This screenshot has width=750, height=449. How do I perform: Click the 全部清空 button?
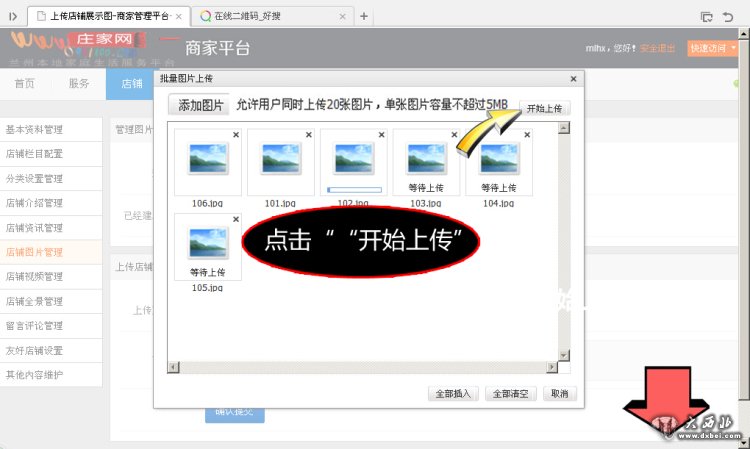tap(511, 393)
